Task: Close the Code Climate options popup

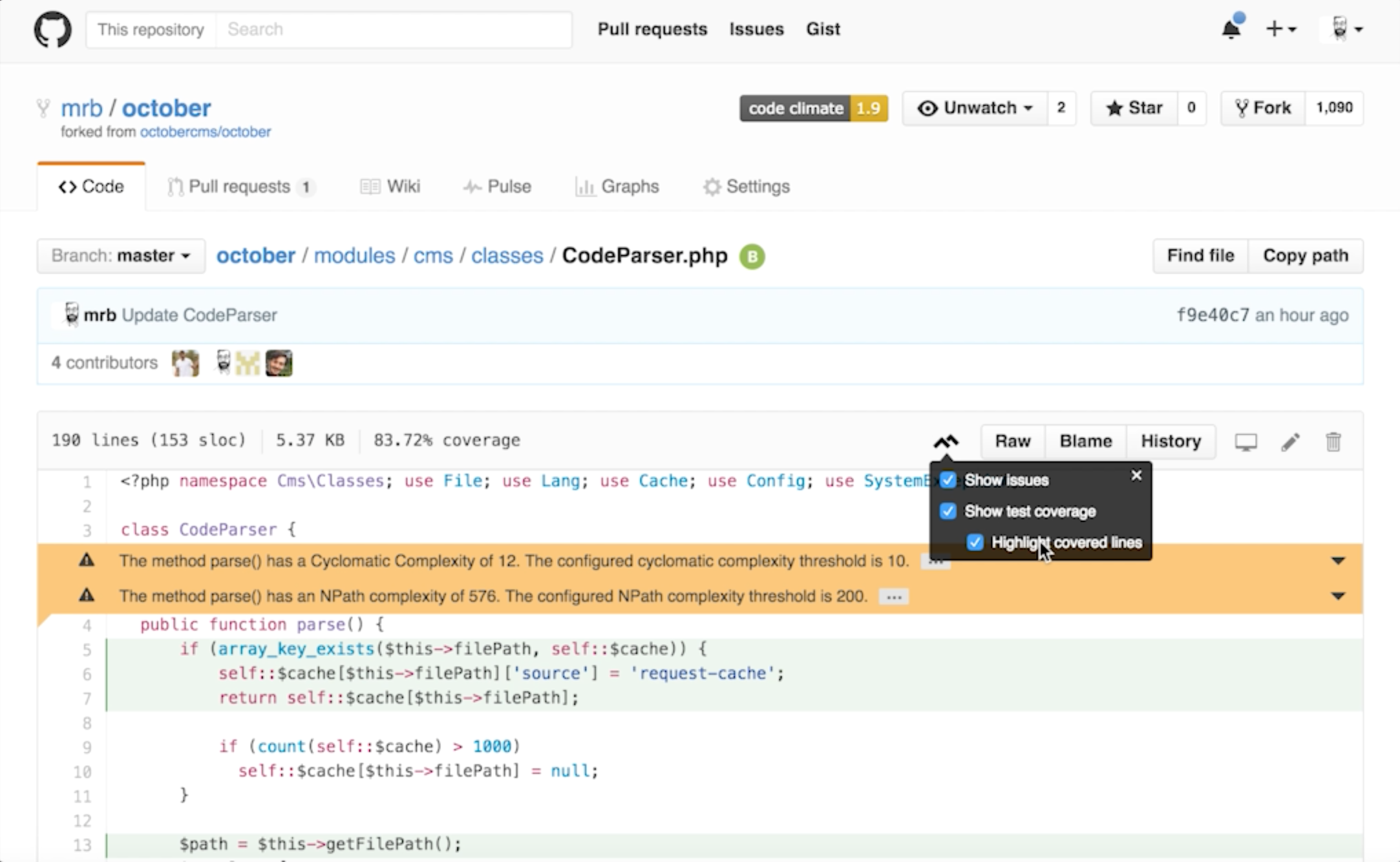Action: [1136, 475]
